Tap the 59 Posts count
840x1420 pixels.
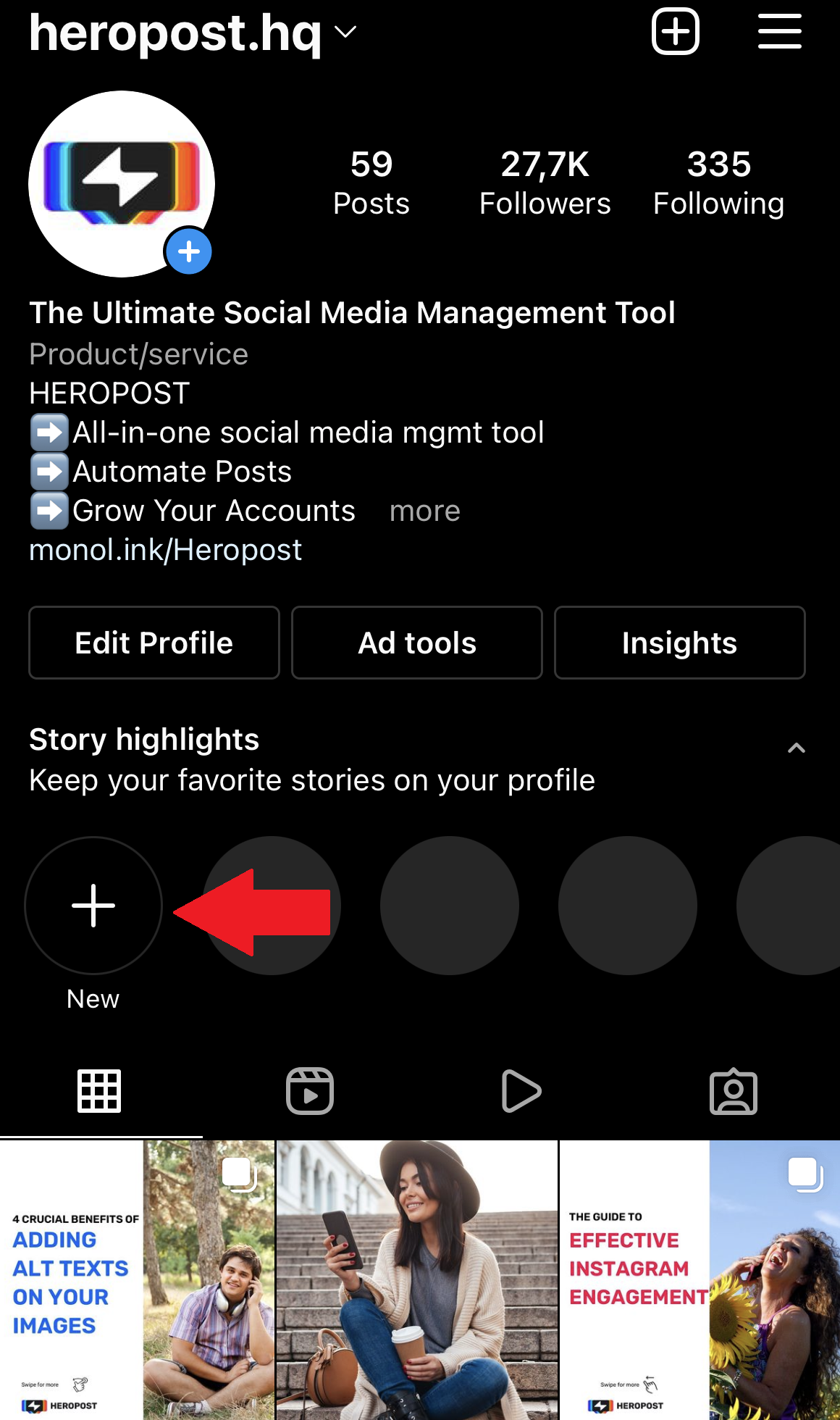pyautogui.click(x=371, y=183)
